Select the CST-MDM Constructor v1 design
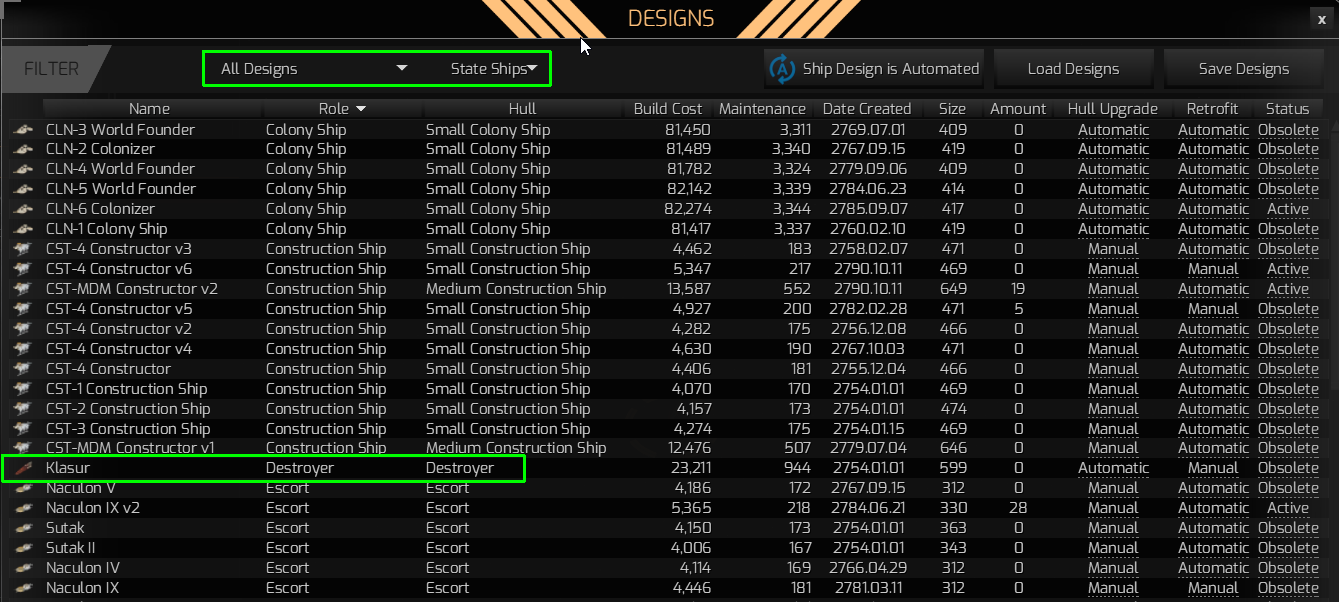Viewport: 1339px width, 602px height. click(130, 448)
